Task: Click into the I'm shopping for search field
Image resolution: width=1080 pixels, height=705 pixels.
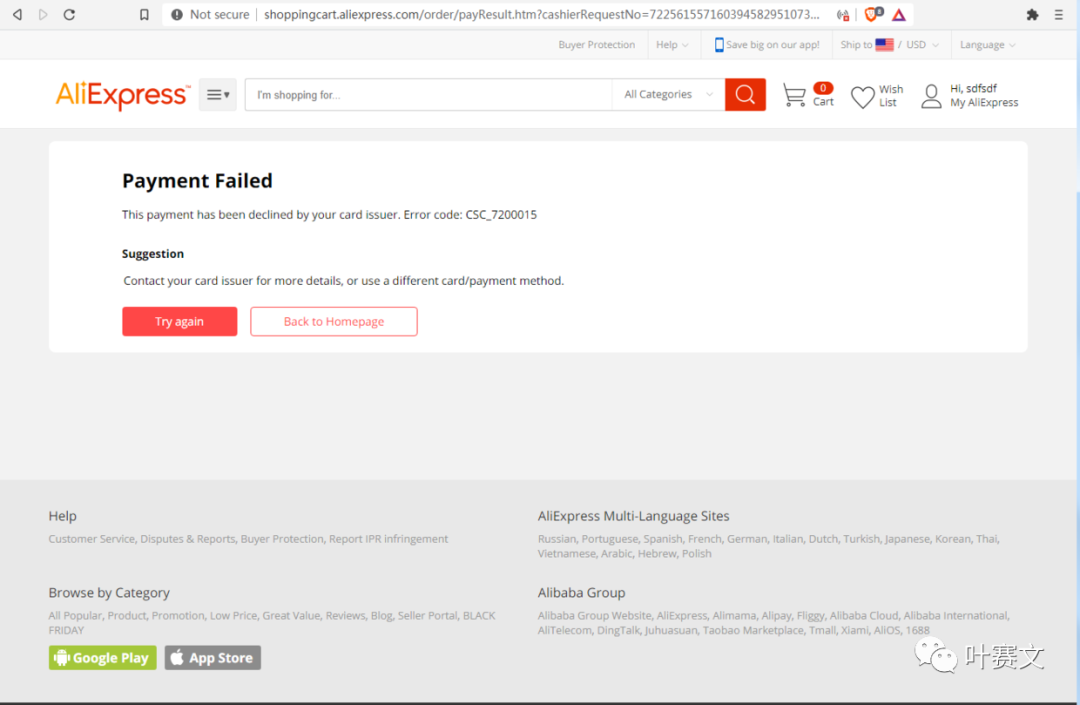Action: [x=428, y=95]
